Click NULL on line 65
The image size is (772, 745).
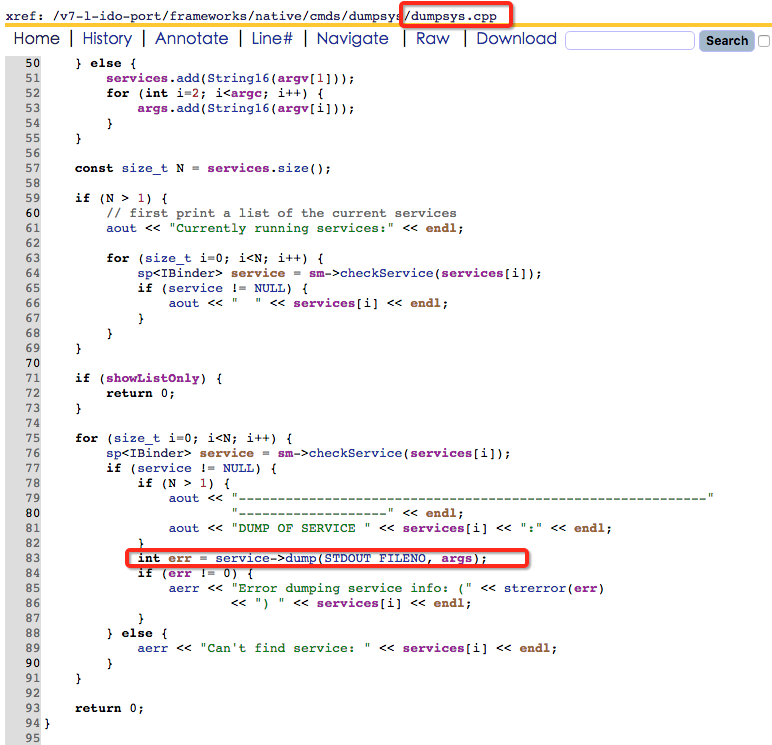[269, 288]
